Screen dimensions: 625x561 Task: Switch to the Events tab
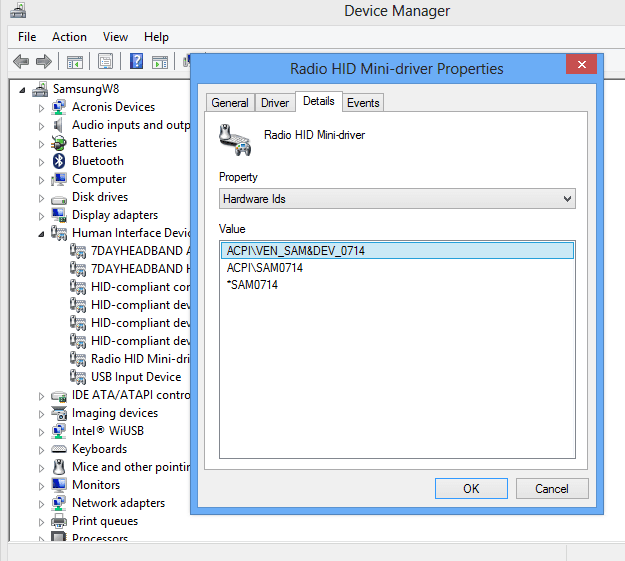(363, 103)
